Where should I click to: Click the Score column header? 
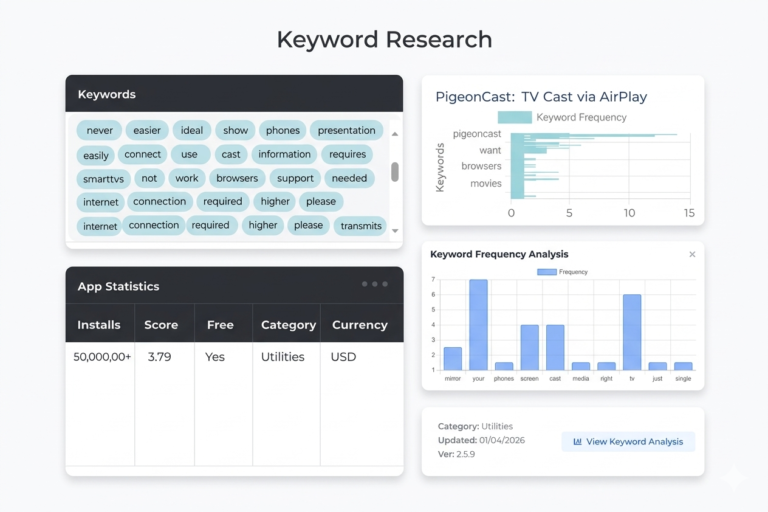coord(161,325)
